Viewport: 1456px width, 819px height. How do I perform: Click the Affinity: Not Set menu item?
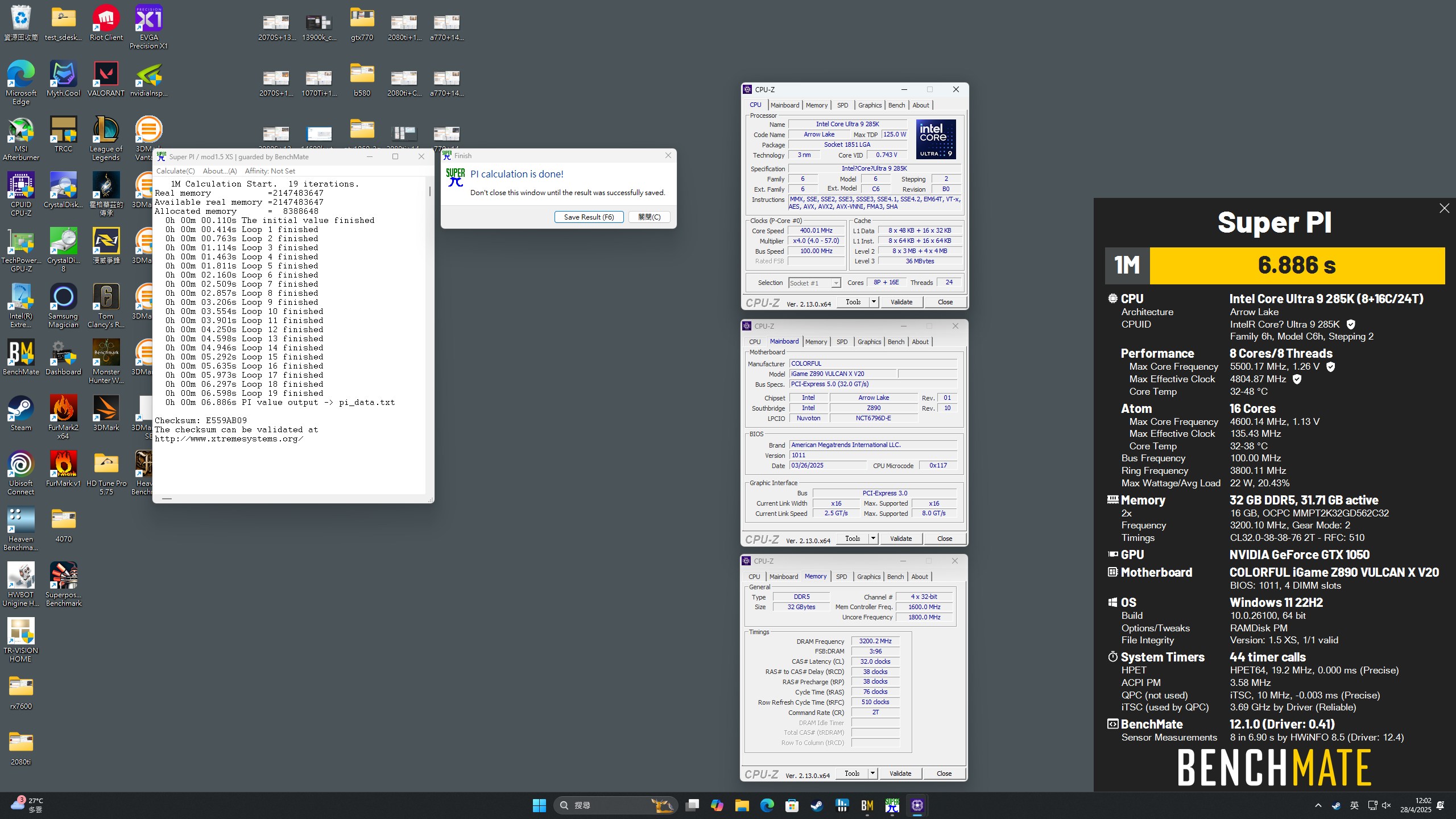tap(270, 171)
